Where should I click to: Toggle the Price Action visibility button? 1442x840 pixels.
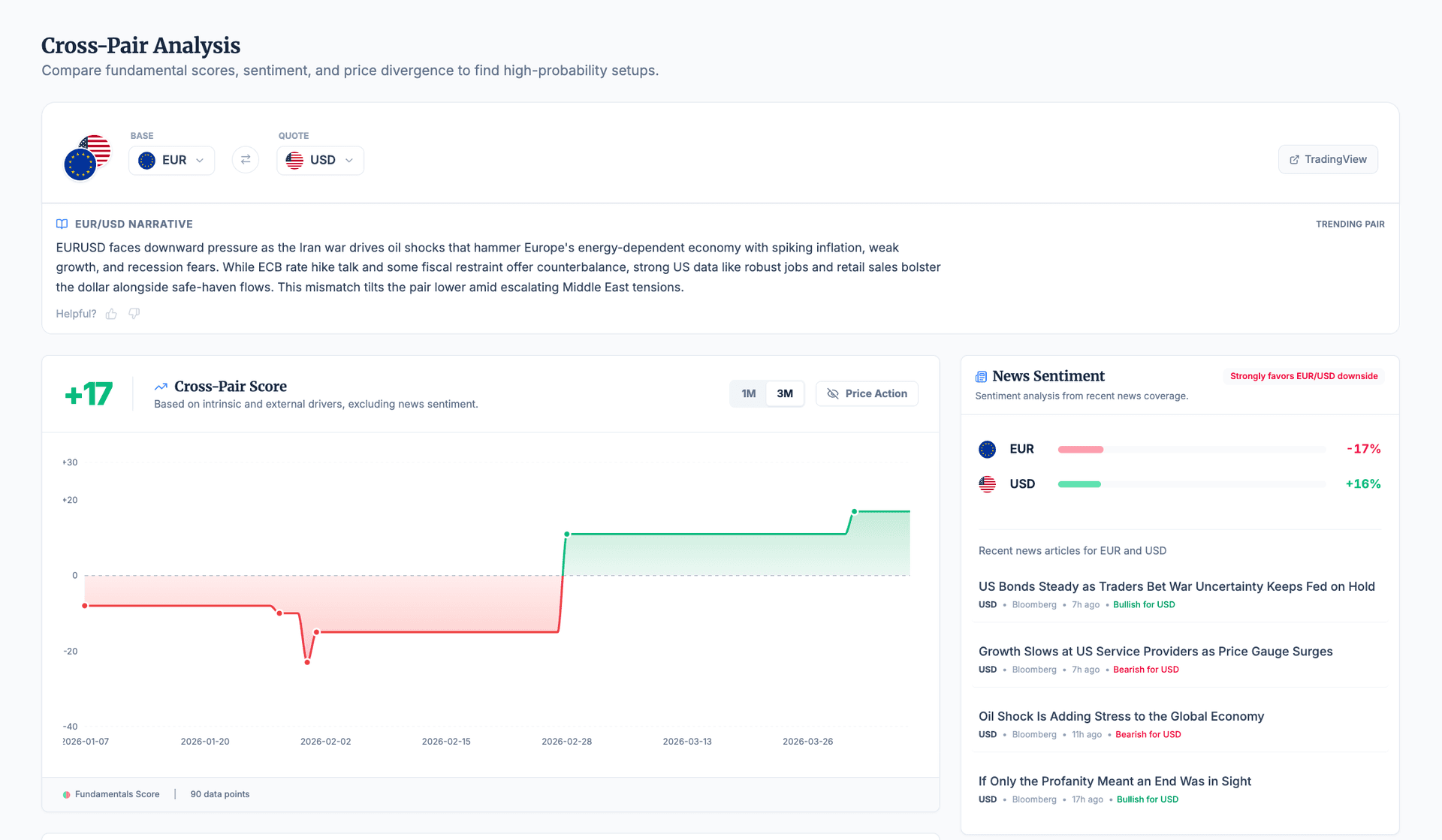click(867, 393)
